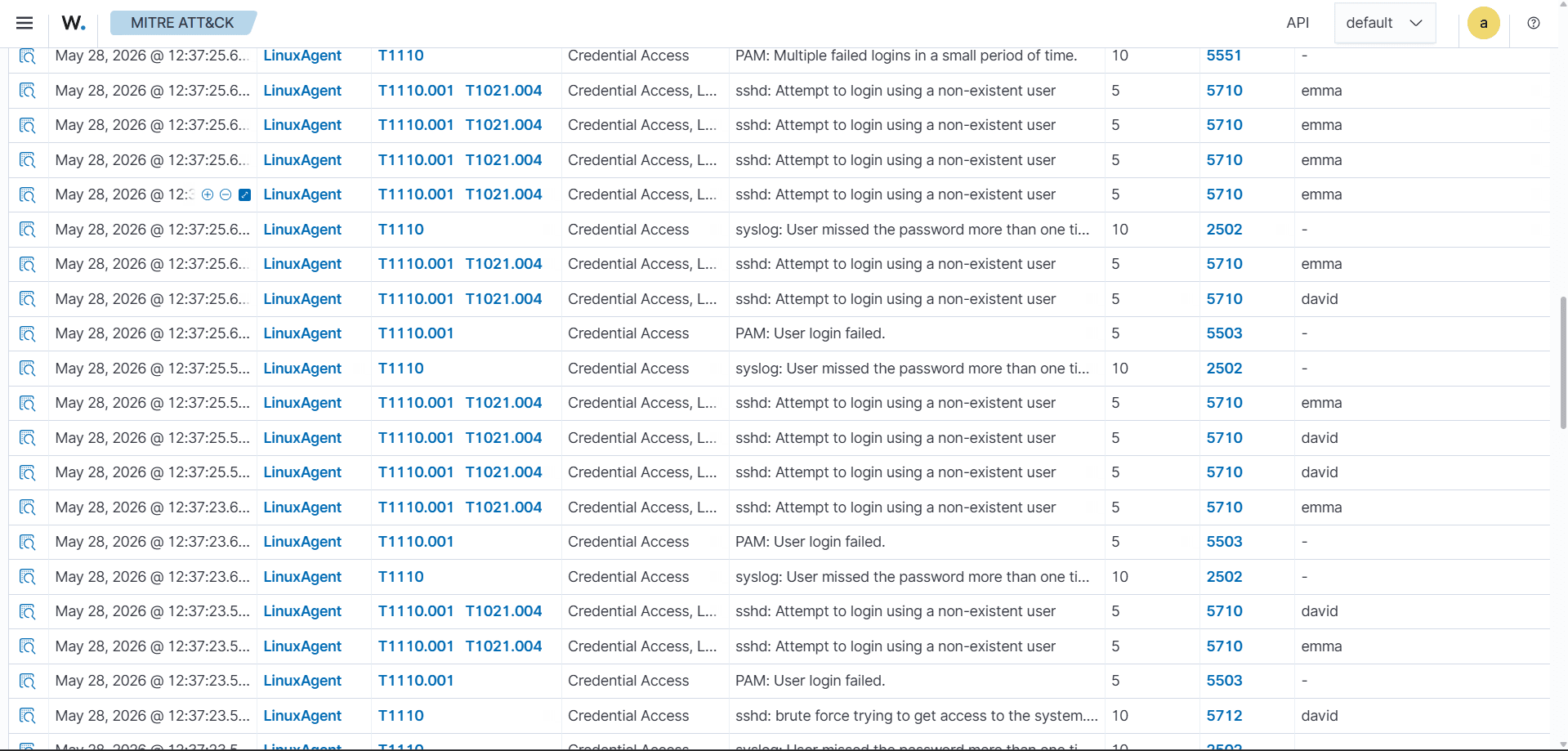The image size is (1568, 751).
Task: Select timestamp of the rule 5712 brute force row
Action: (152, 716)
